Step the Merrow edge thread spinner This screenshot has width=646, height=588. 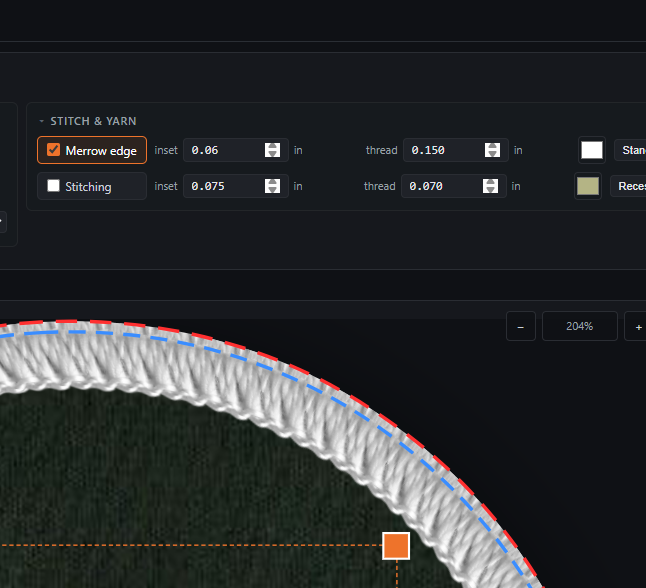coord(492,150)
